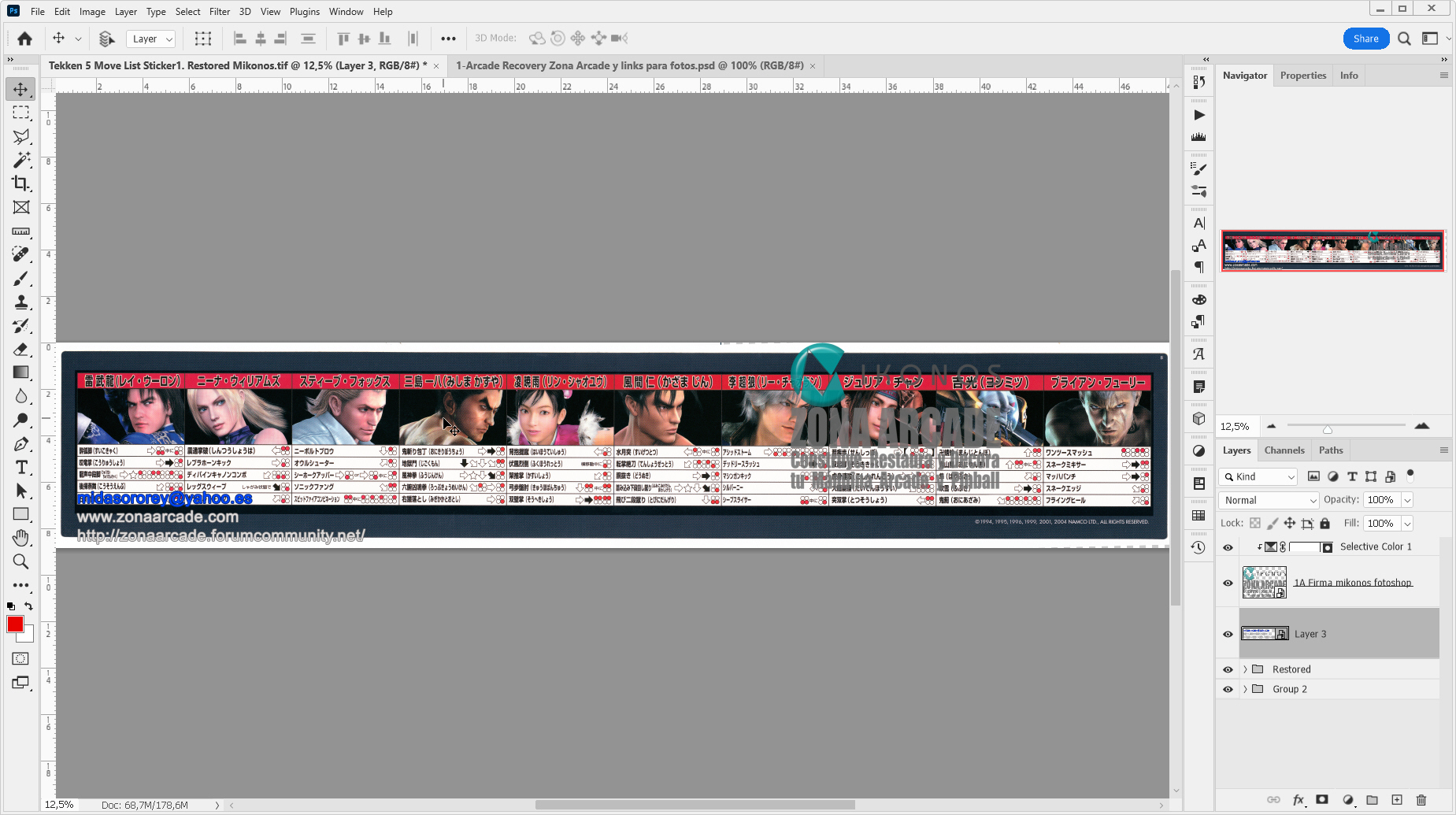Image resolution: width=1456 pixels, height=815 pixels.
Task: Switch to the Channels tab
Action: tap(1284, 450)
